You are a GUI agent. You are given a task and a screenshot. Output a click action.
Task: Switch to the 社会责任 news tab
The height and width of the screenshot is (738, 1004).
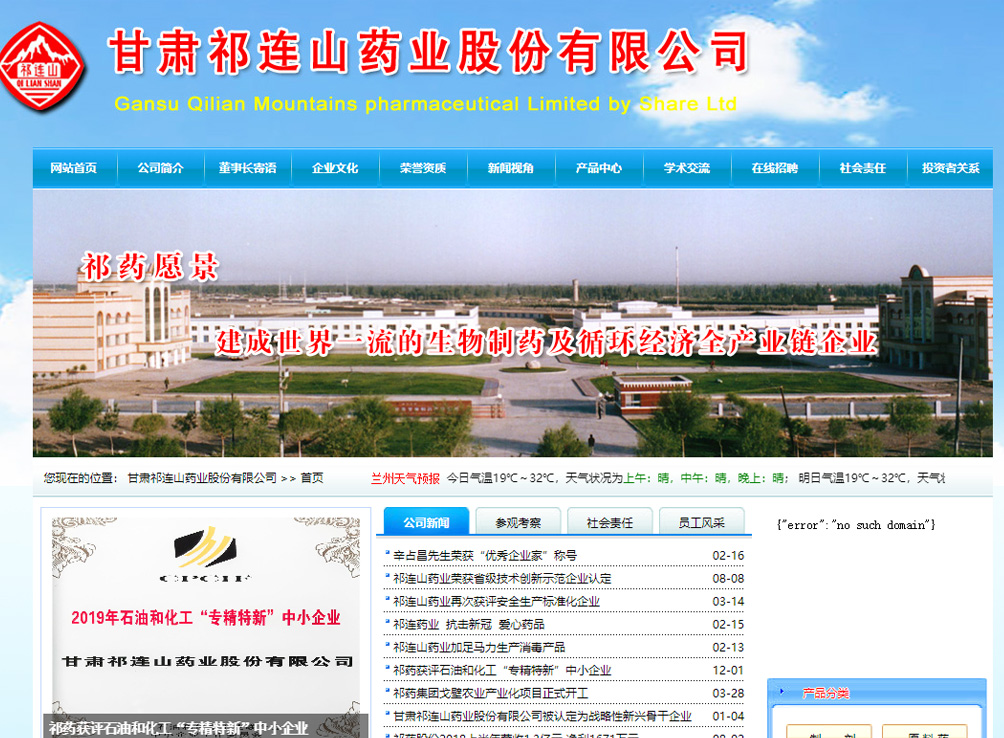(x=610, y=522)
